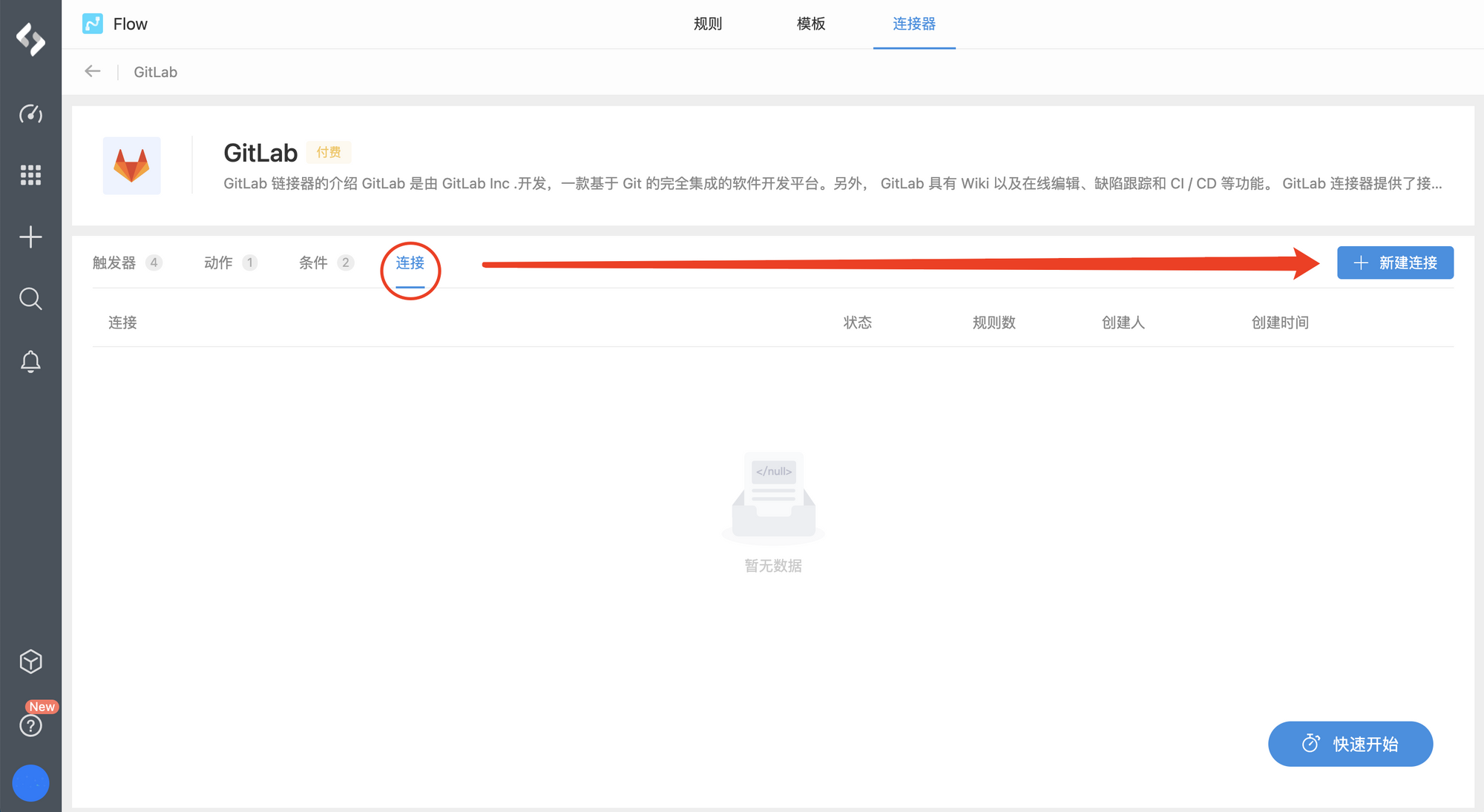The width and height of the screenshot is (1484, 812).
Task: Open the dashboard gauge icon in sidebar
Action: click(x=30, y=113)
